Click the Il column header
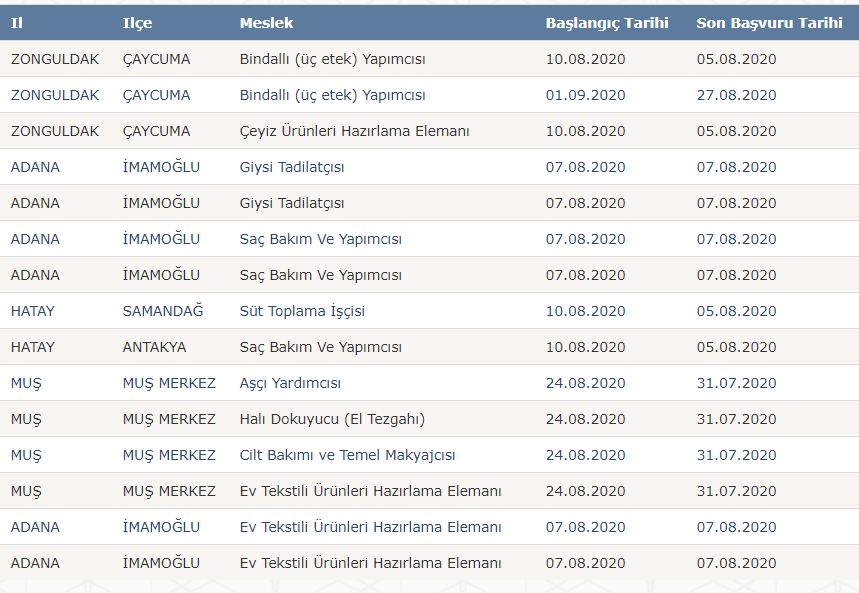 tap(17, 23)
